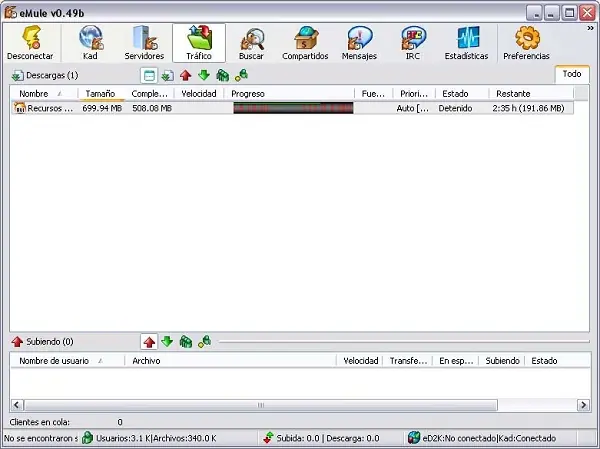Select the Todo category tab

coord(572,74)
